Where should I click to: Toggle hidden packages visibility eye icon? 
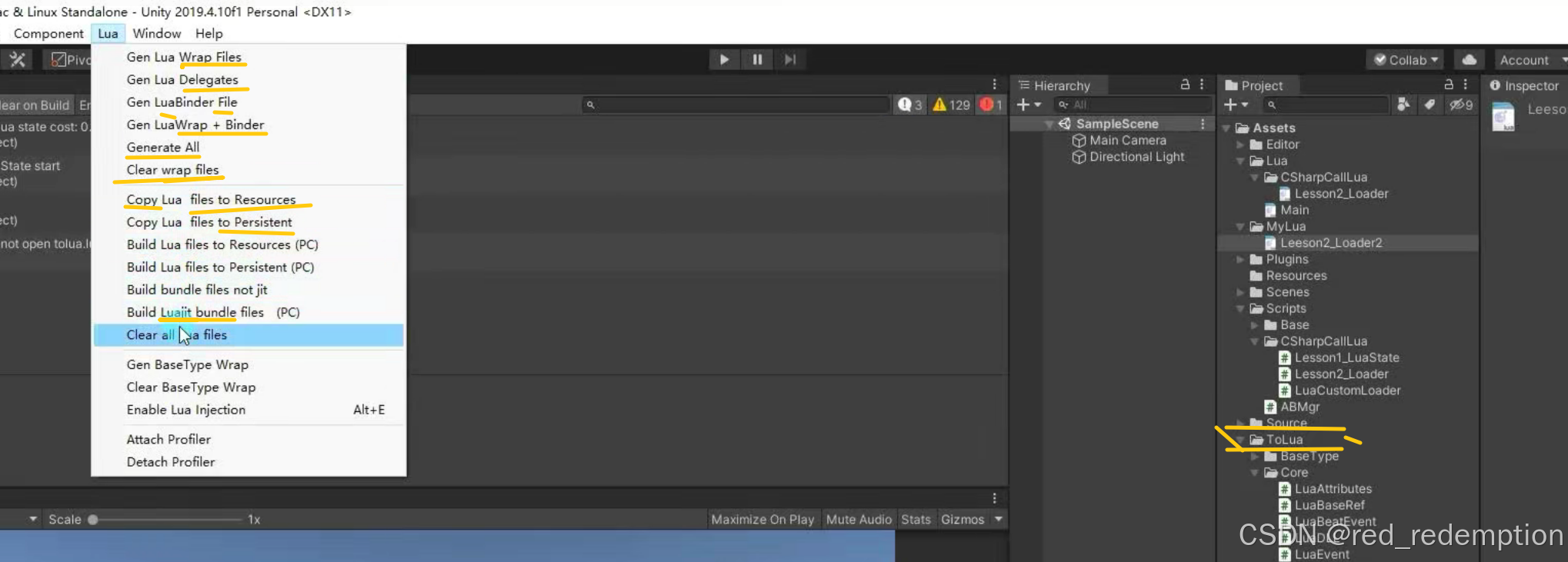pos(1460,105)
